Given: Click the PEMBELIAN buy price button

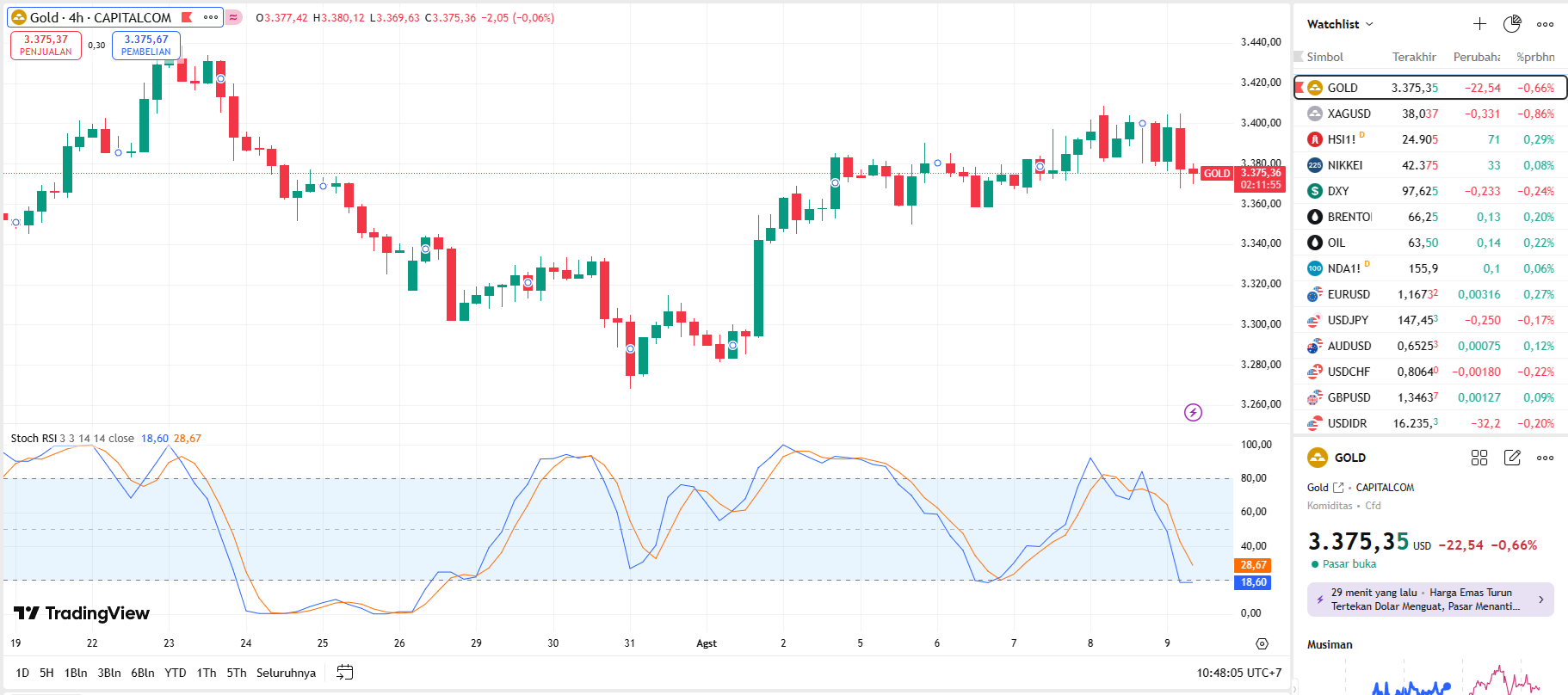Looking at the screenshot, I should tap(145, 46).
